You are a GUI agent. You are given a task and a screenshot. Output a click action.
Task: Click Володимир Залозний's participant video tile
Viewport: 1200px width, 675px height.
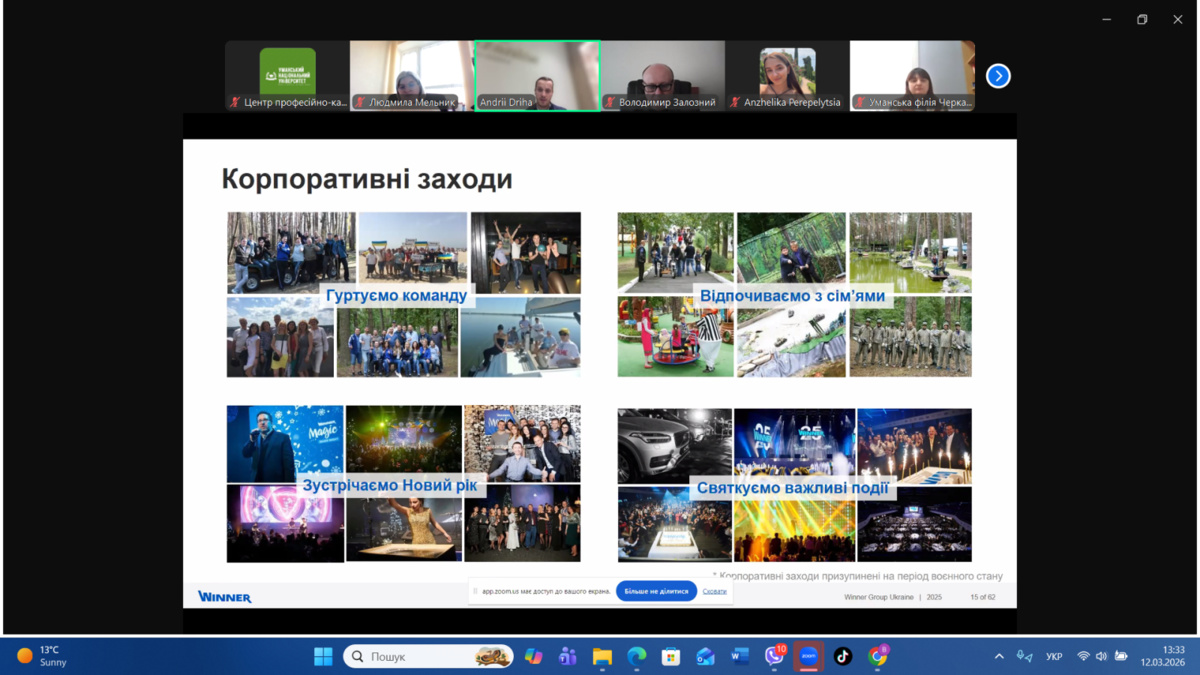[662, 75]
